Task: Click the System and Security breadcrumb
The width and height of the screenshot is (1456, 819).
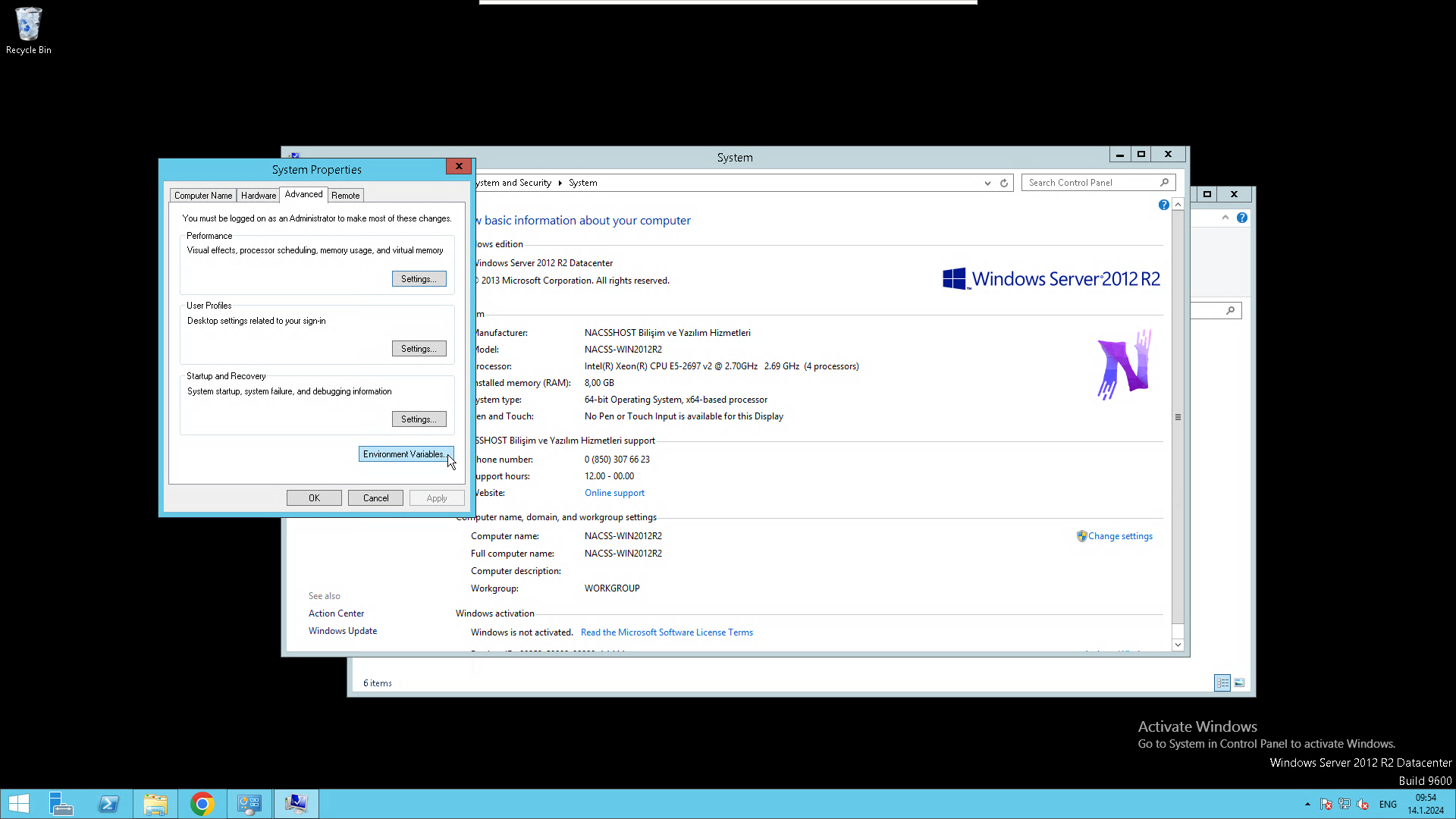Action: (513, 183)
